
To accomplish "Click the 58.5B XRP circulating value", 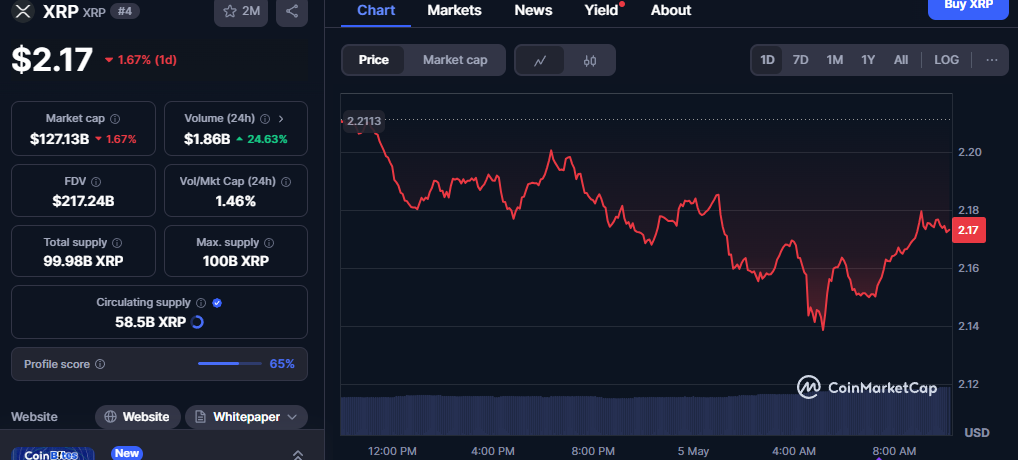I will click(151, 322).
